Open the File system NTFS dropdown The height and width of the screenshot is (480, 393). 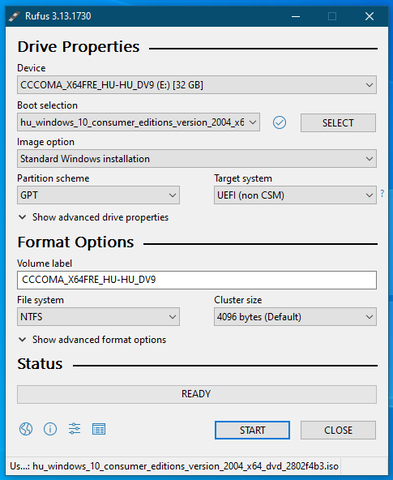pyautogui.click(x=98, y=317)
